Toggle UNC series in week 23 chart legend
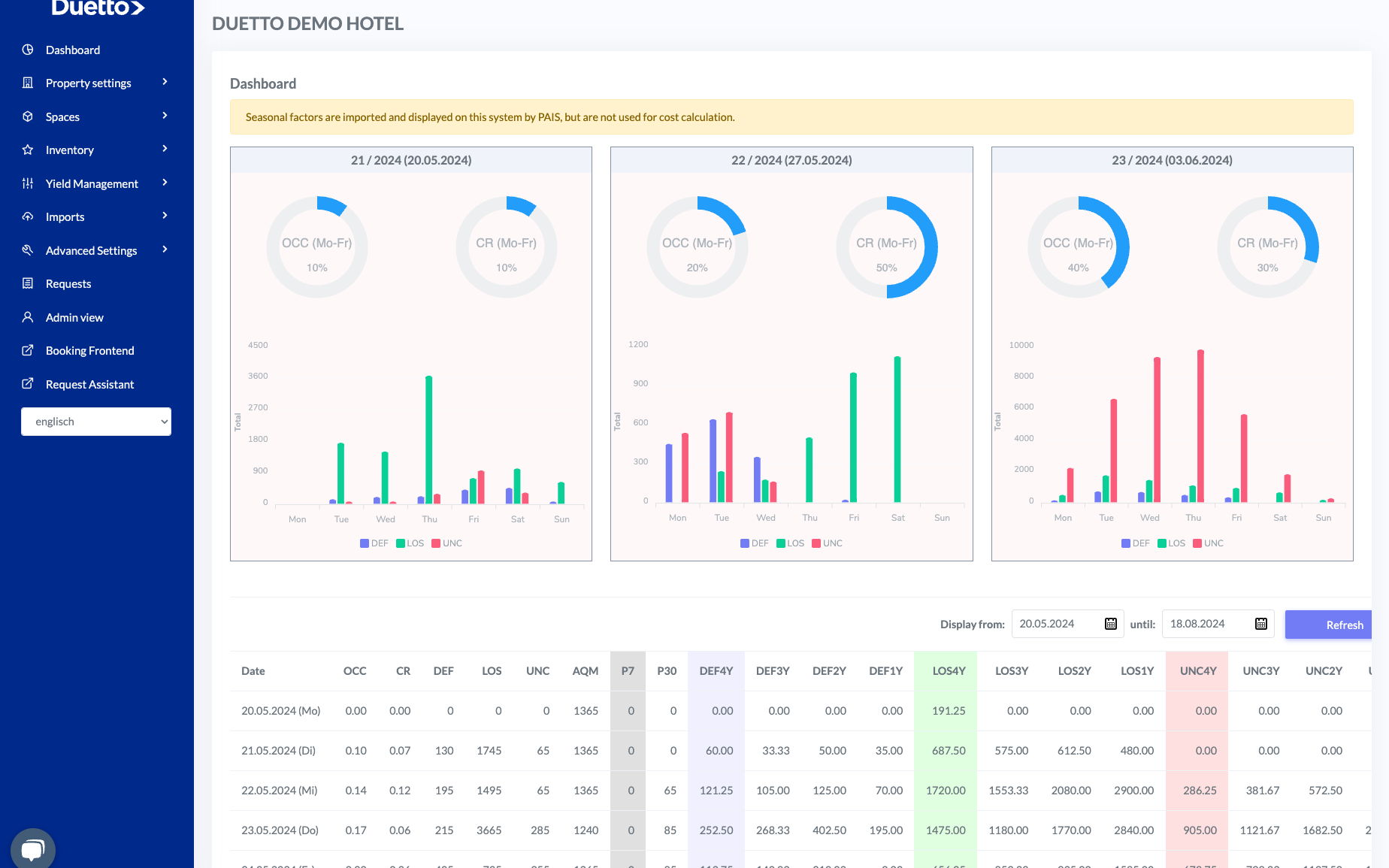The image size is (1389, 868). pos(1208,543)
